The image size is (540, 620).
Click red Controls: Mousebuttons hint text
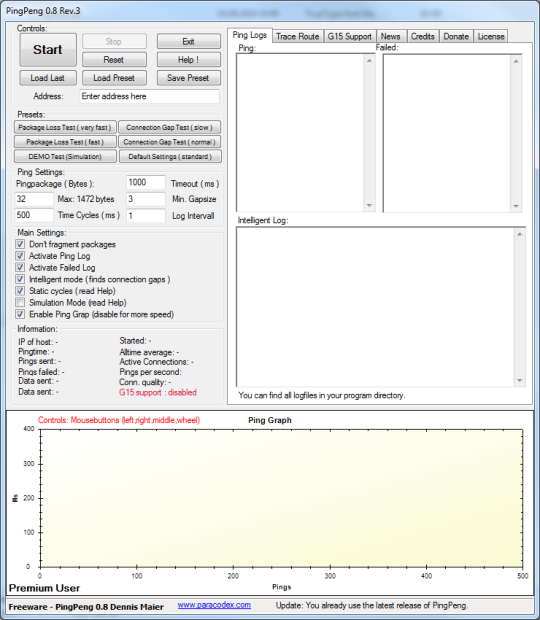pyautogui.click(x=119, y=420)
